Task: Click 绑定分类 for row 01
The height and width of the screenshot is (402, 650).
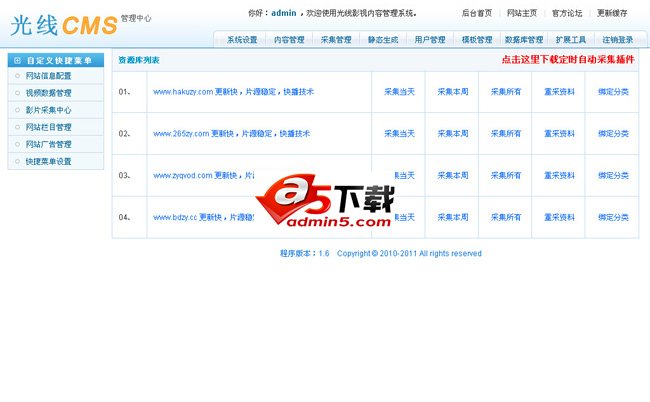Action: click(613, 92)
